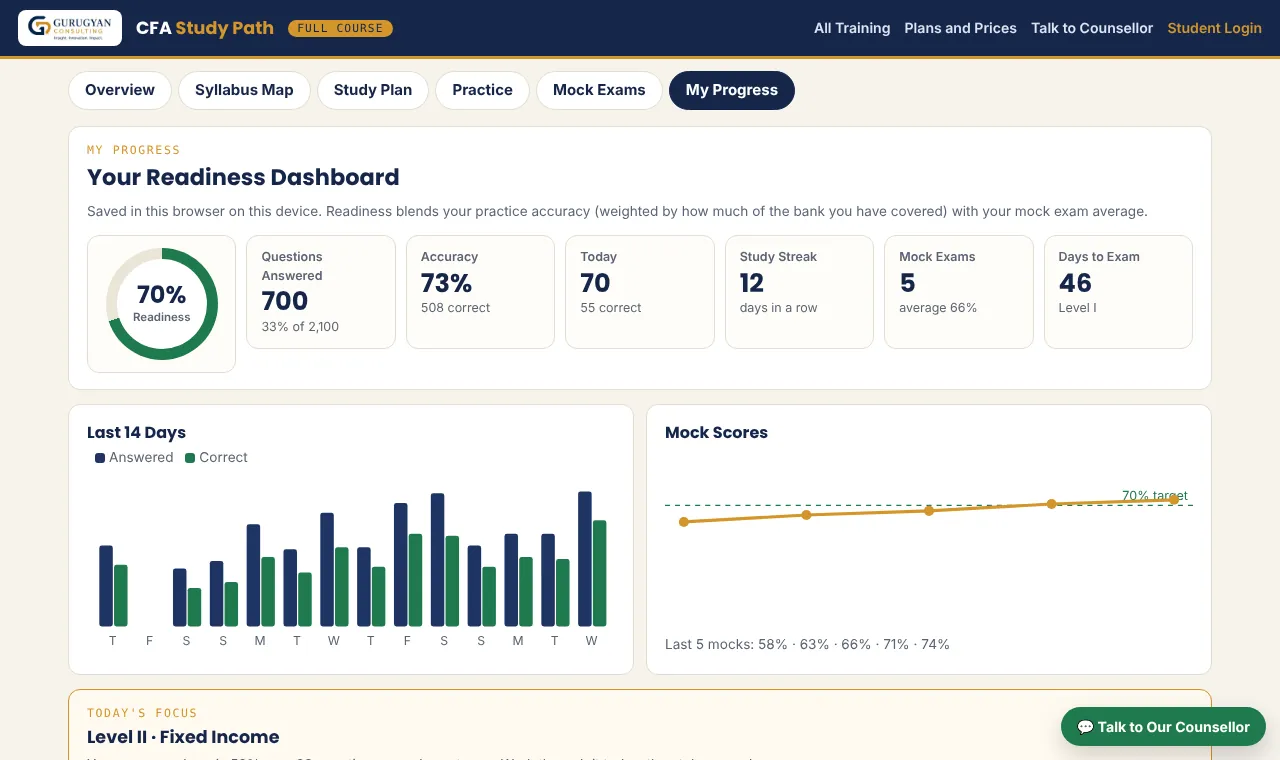This screenshot has width=1280, height=760.
Task: Click the '508 correct' text
Action: tap(455, 307)
